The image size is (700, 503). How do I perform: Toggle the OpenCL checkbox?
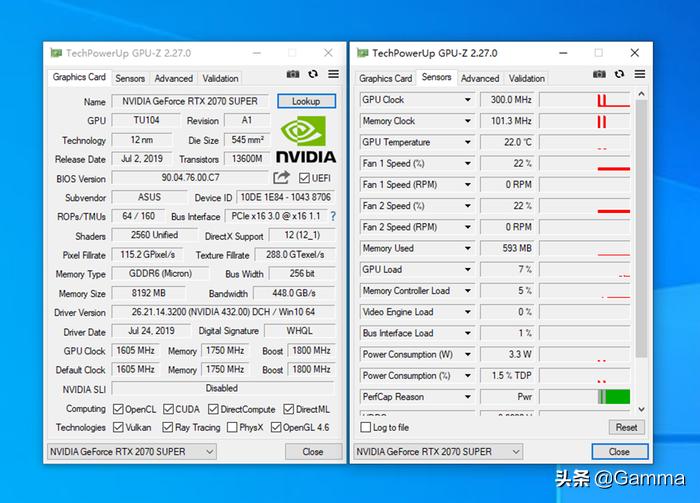(118, 409)
